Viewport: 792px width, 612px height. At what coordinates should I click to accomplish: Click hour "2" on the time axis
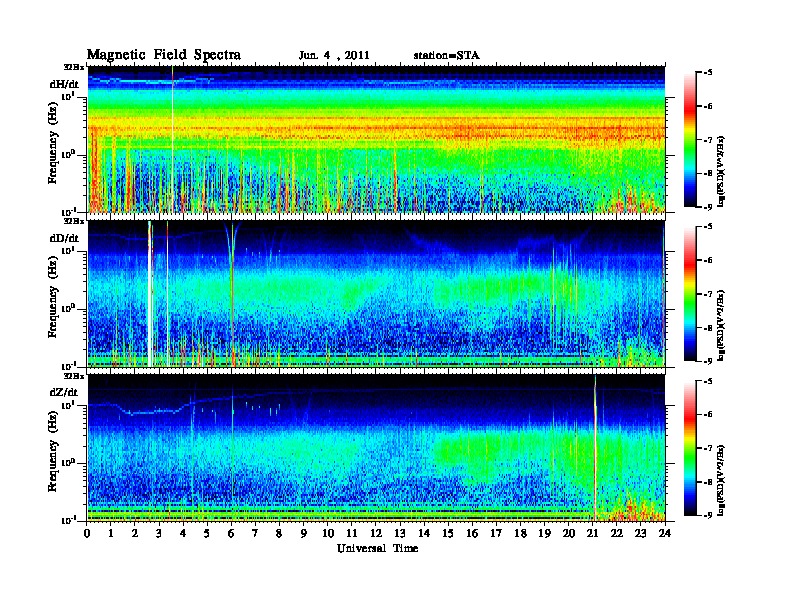point(135,533)
